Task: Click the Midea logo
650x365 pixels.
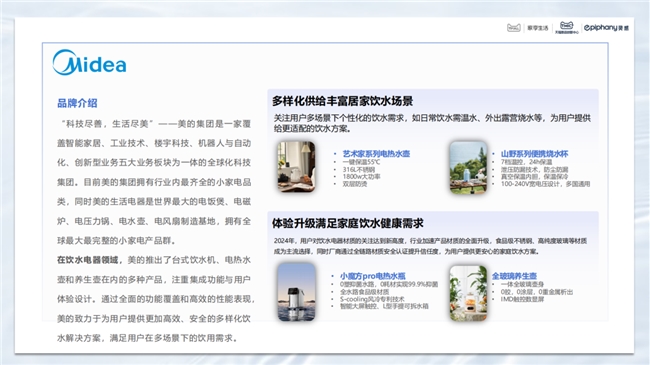Action: pos(90,63)
